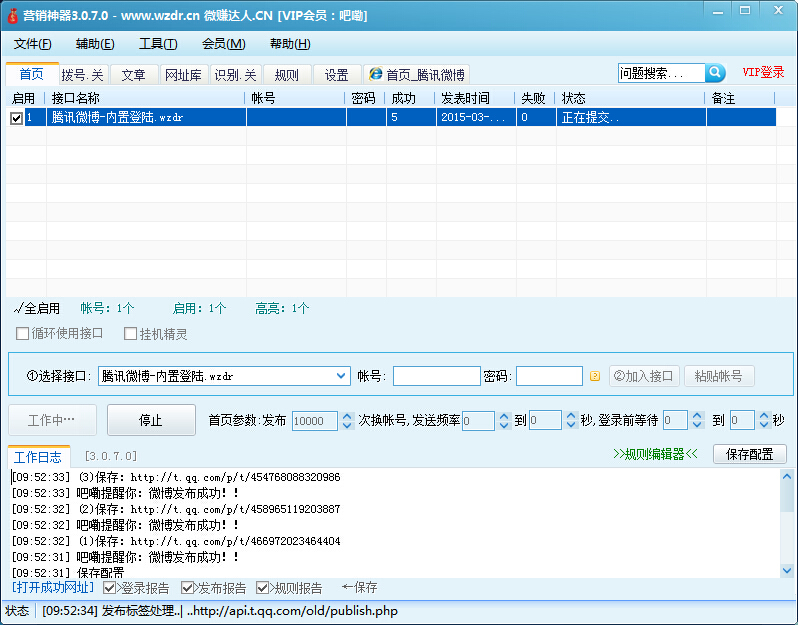Viewport: 798px width, 625px height.
Task: Select the 首页 tab
Action: [32, 74]
